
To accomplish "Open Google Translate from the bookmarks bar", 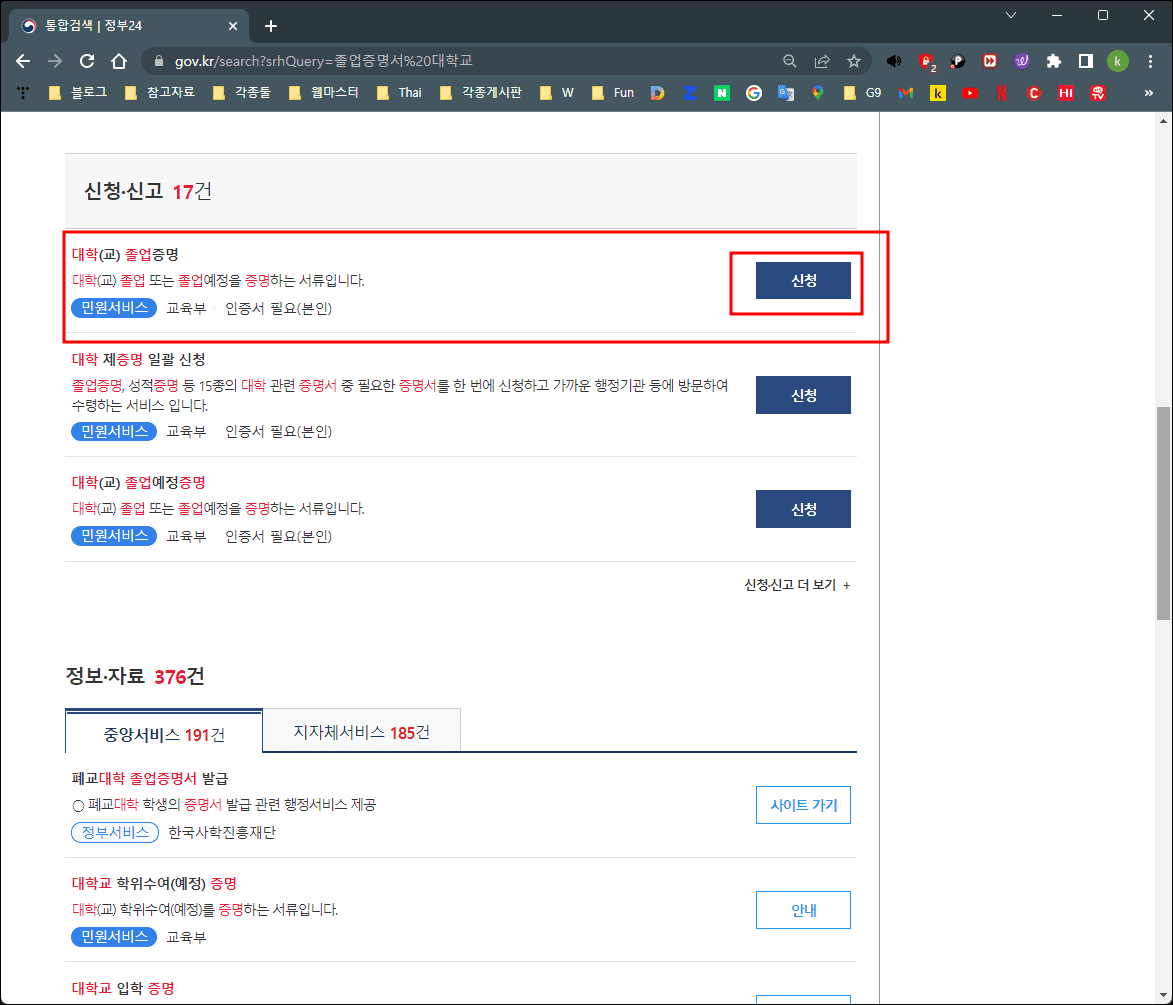I will click(x=786, y=92).
